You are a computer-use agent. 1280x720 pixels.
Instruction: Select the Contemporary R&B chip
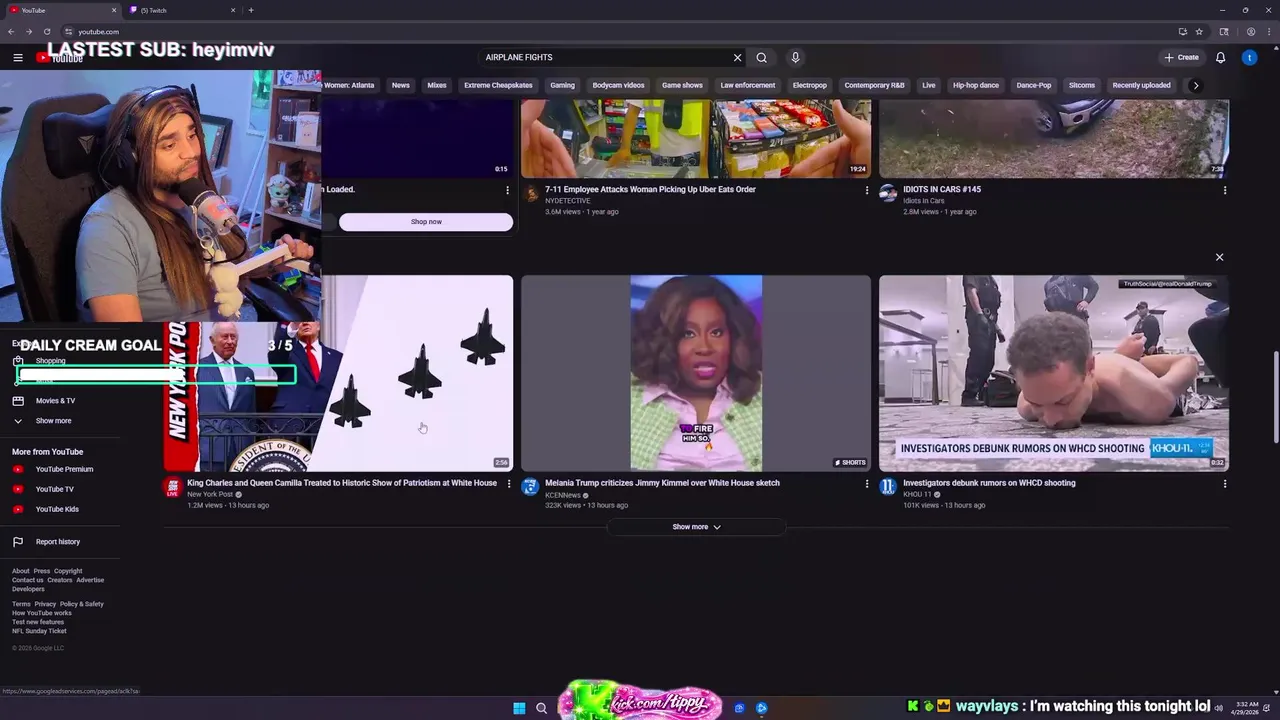point(874,85)
